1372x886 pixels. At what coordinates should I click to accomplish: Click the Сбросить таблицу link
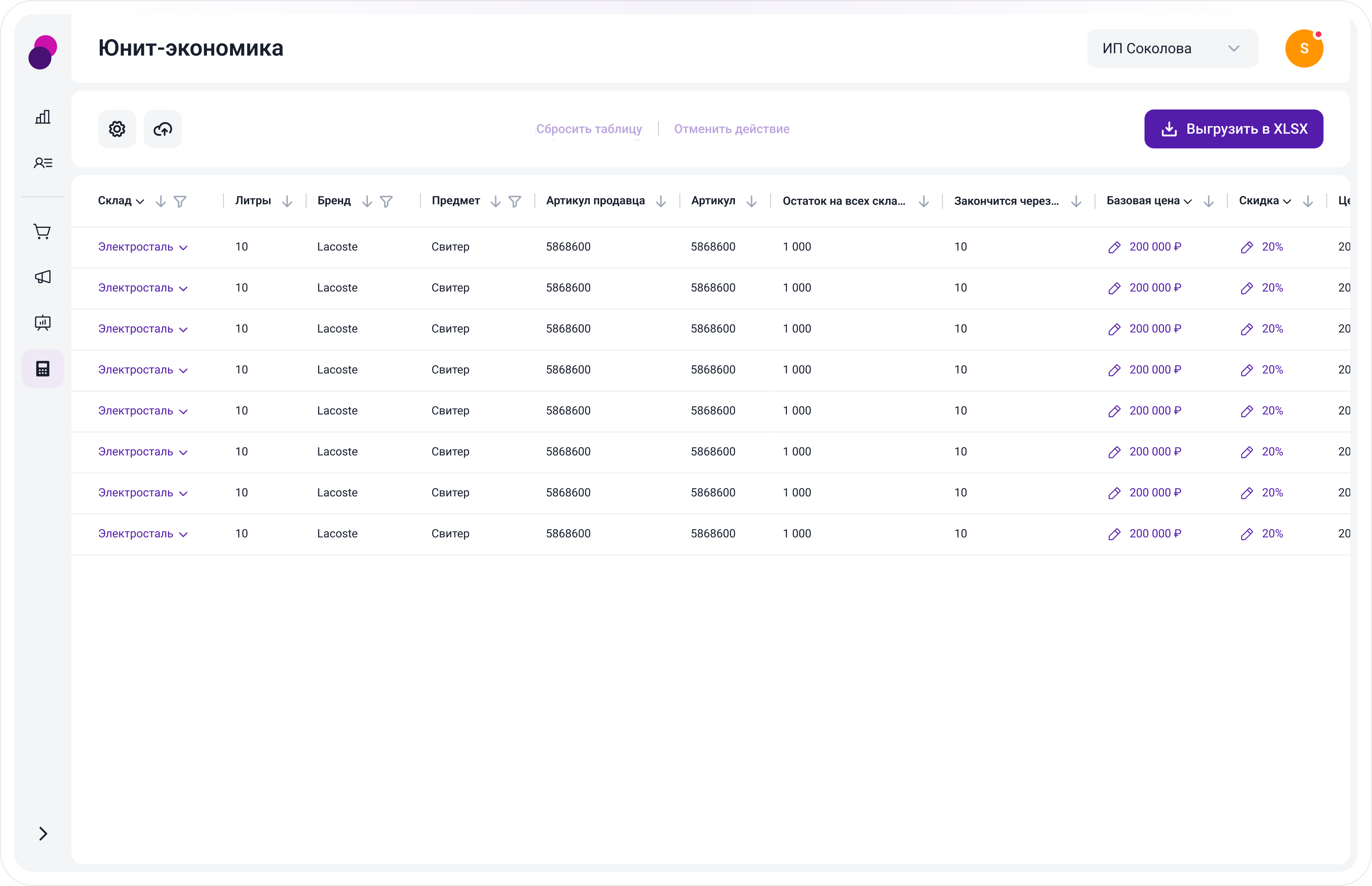point(589,129)
